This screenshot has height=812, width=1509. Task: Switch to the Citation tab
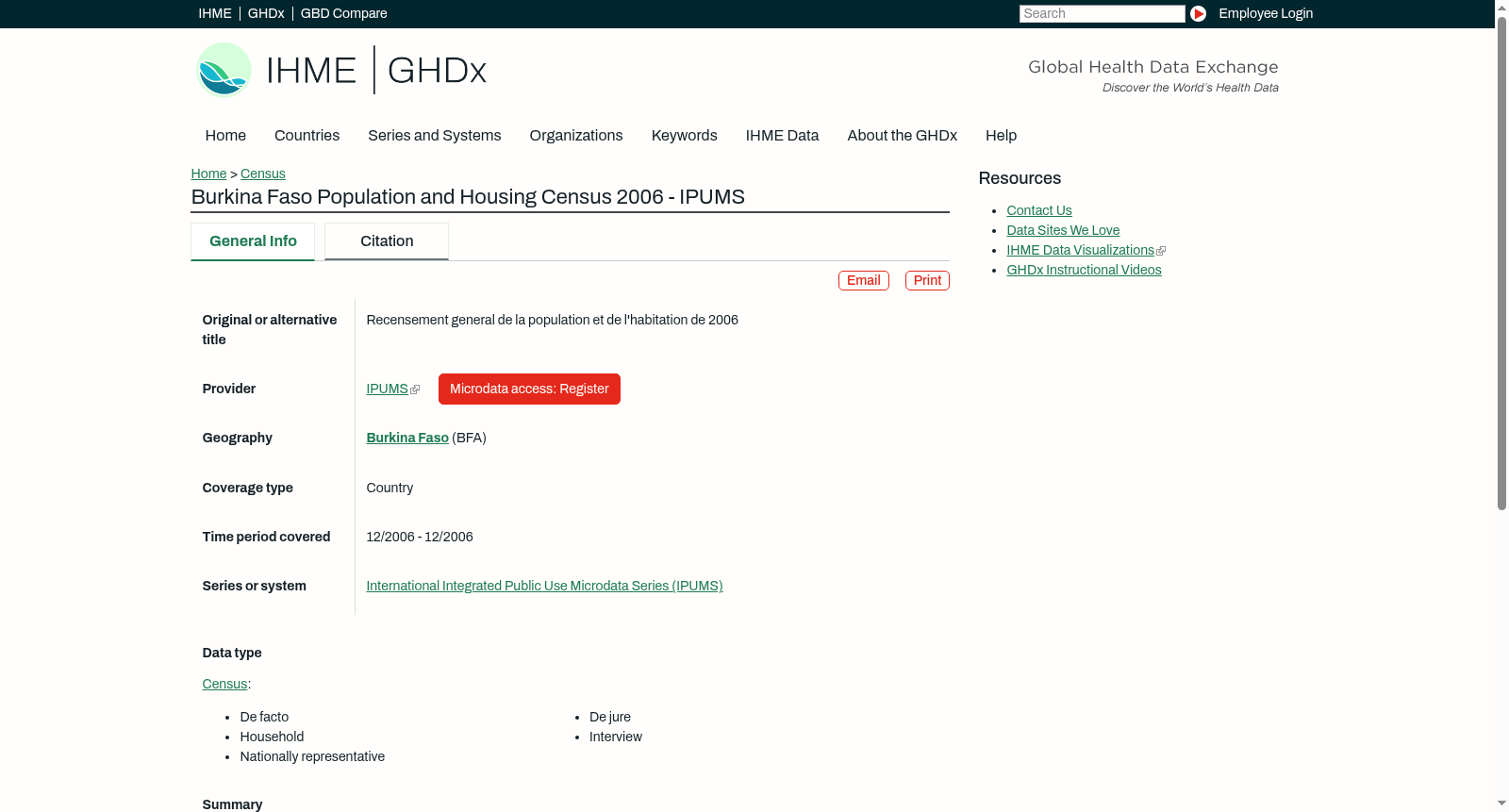coord(387,241)
